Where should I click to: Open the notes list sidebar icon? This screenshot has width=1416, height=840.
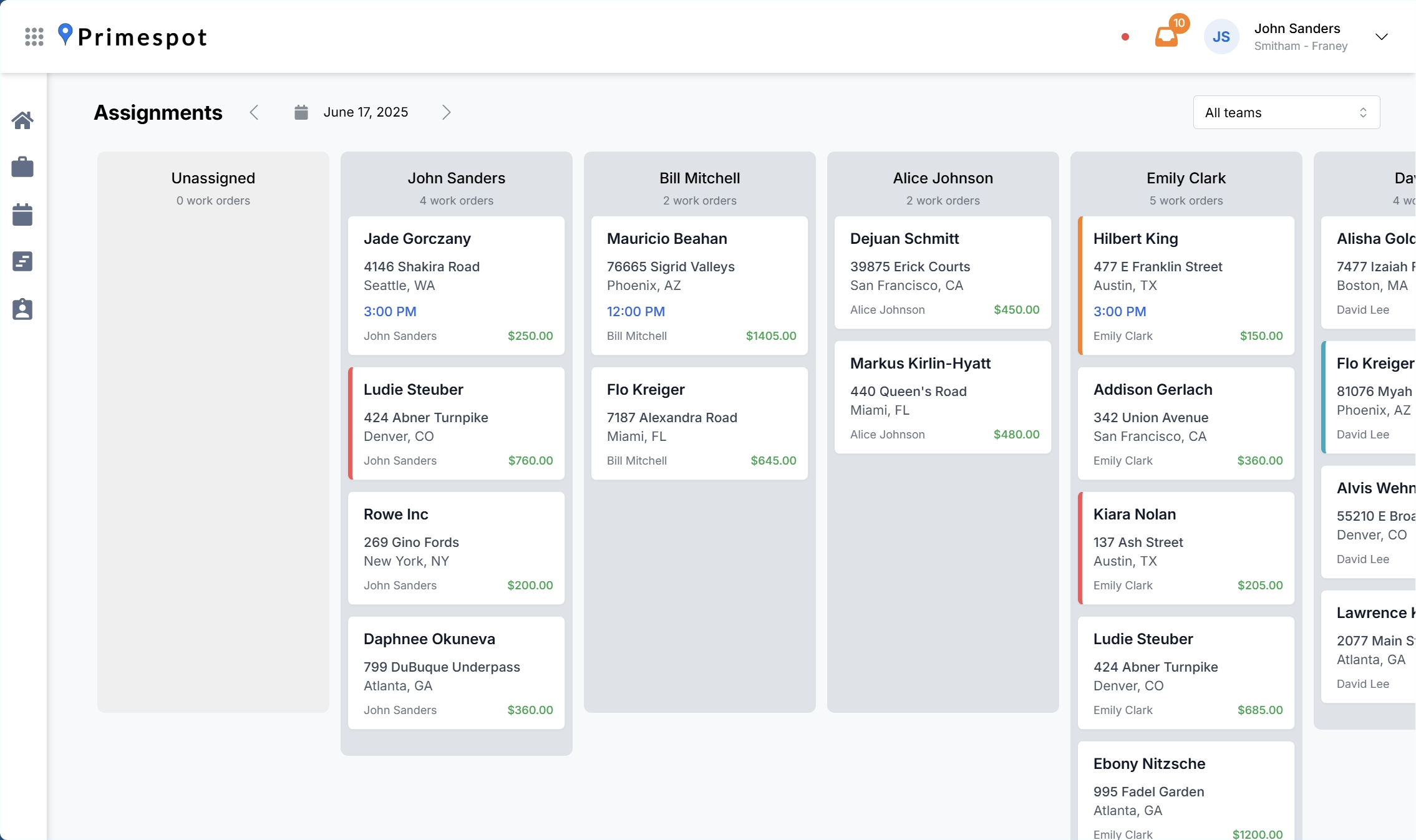[x=22, y=262]
